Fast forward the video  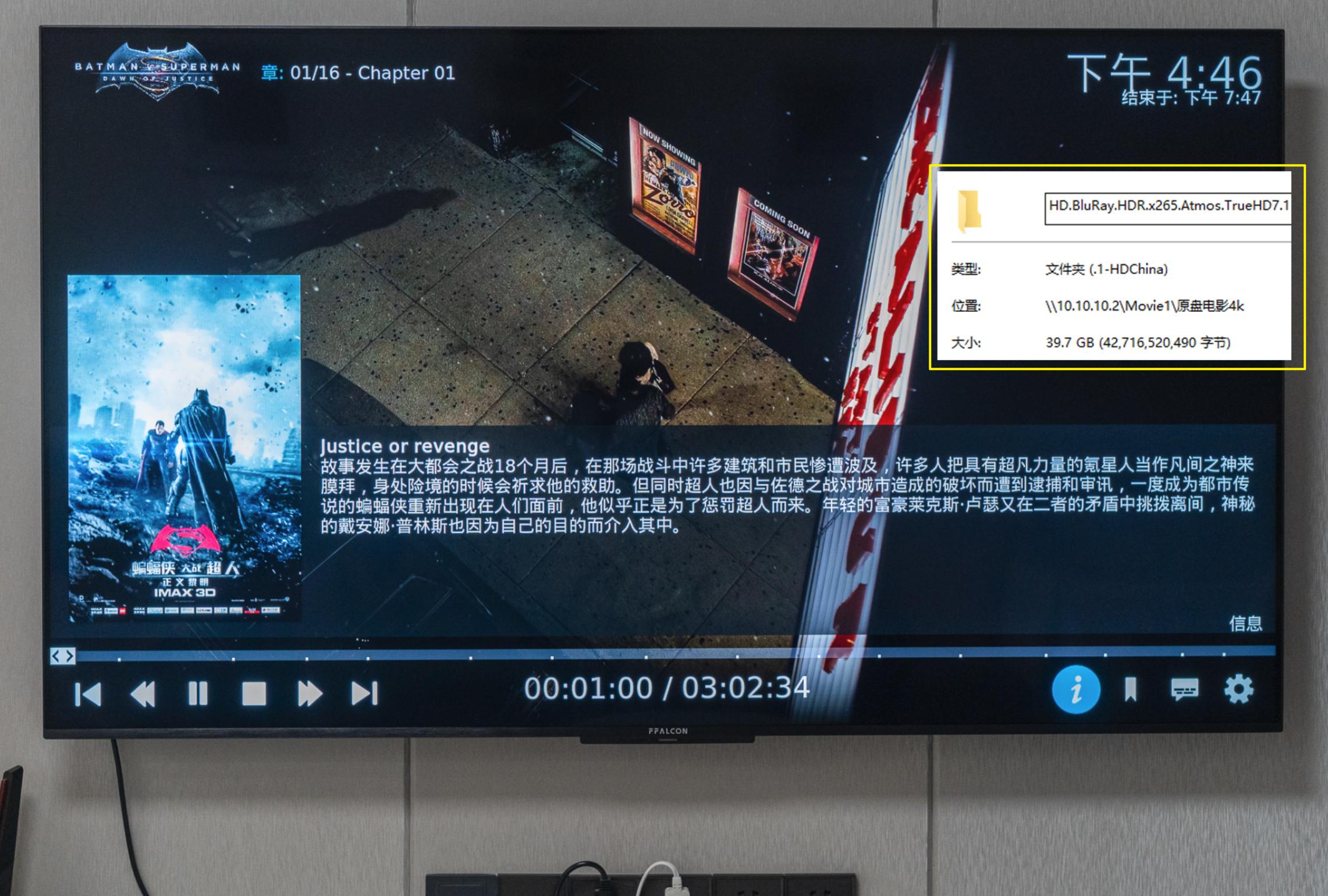[310, 692]
